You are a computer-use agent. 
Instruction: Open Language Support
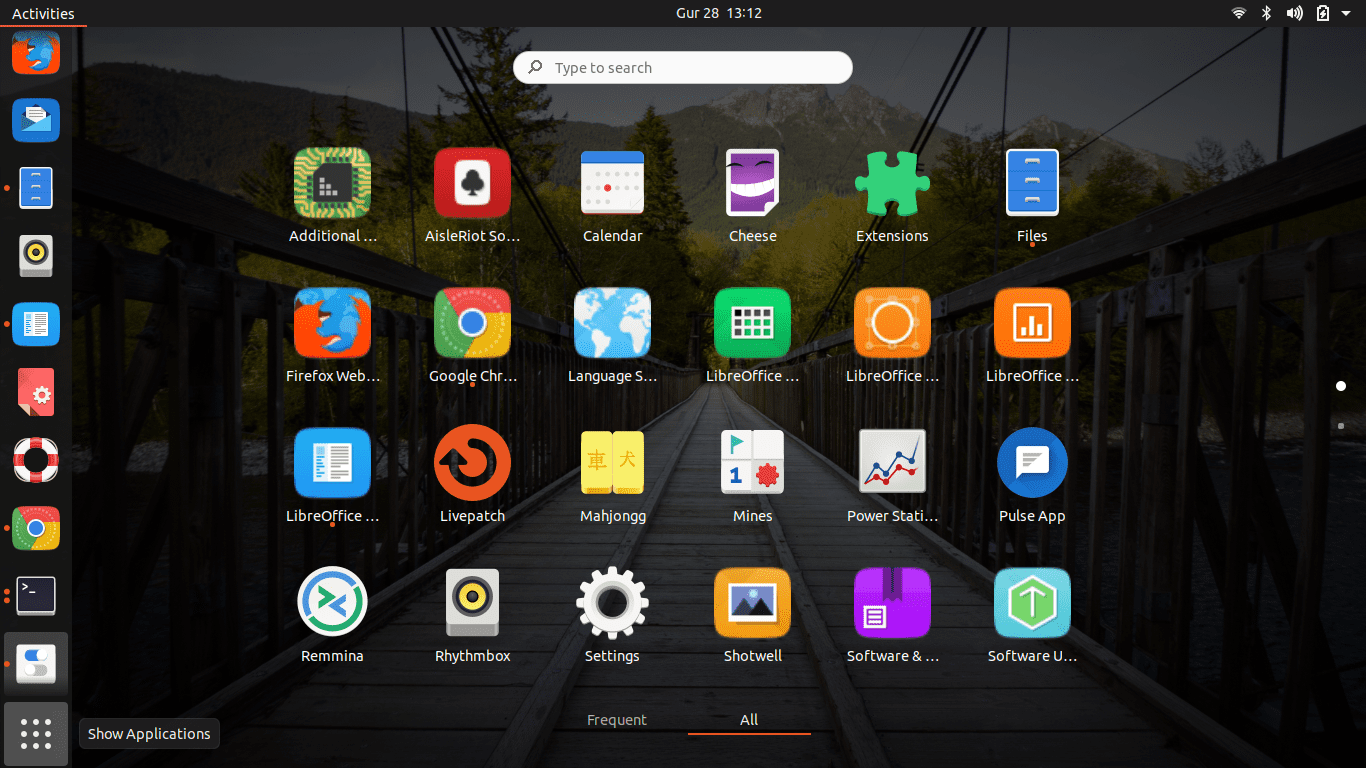(612, 323)
